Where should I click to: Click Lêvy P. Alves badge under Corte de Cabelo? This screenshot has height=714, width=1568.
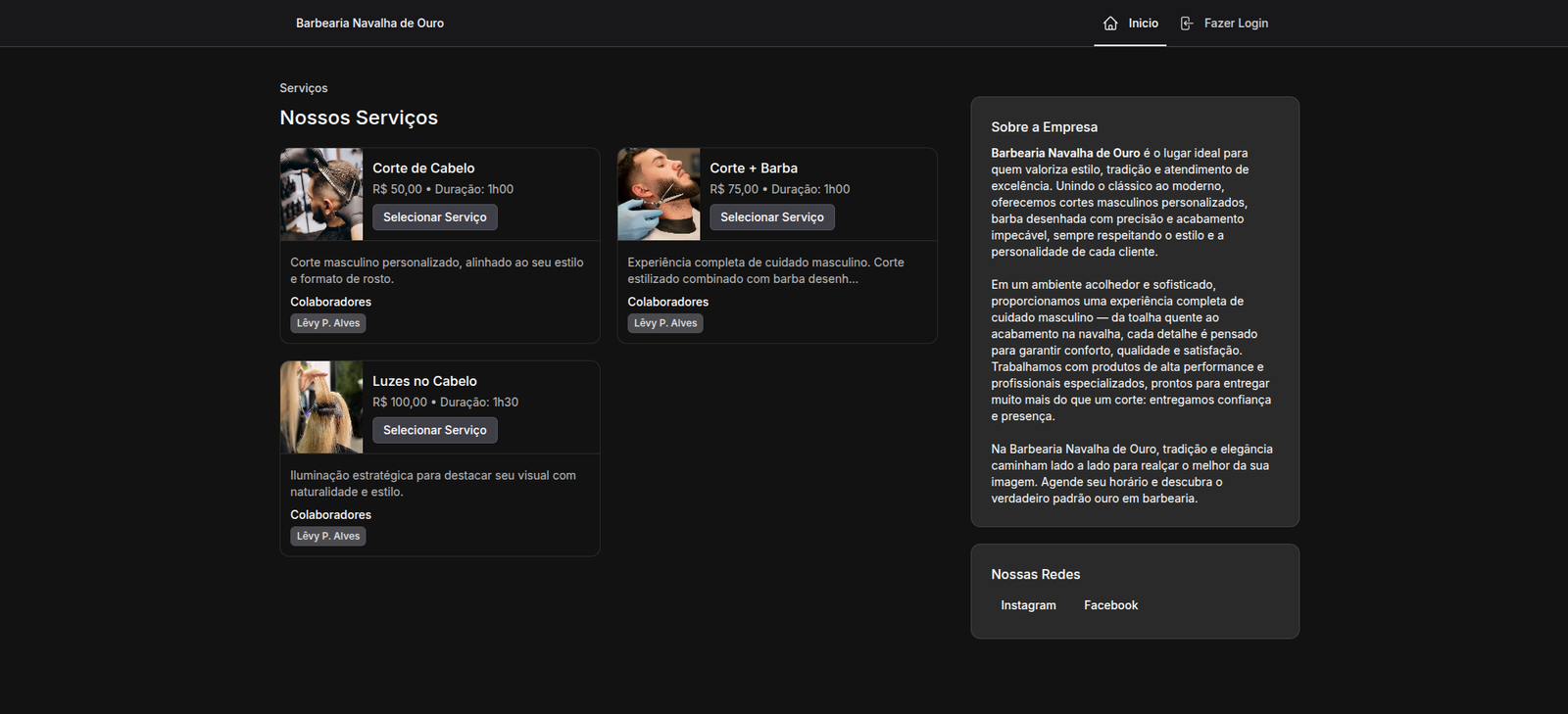click(x=328, y=323)
